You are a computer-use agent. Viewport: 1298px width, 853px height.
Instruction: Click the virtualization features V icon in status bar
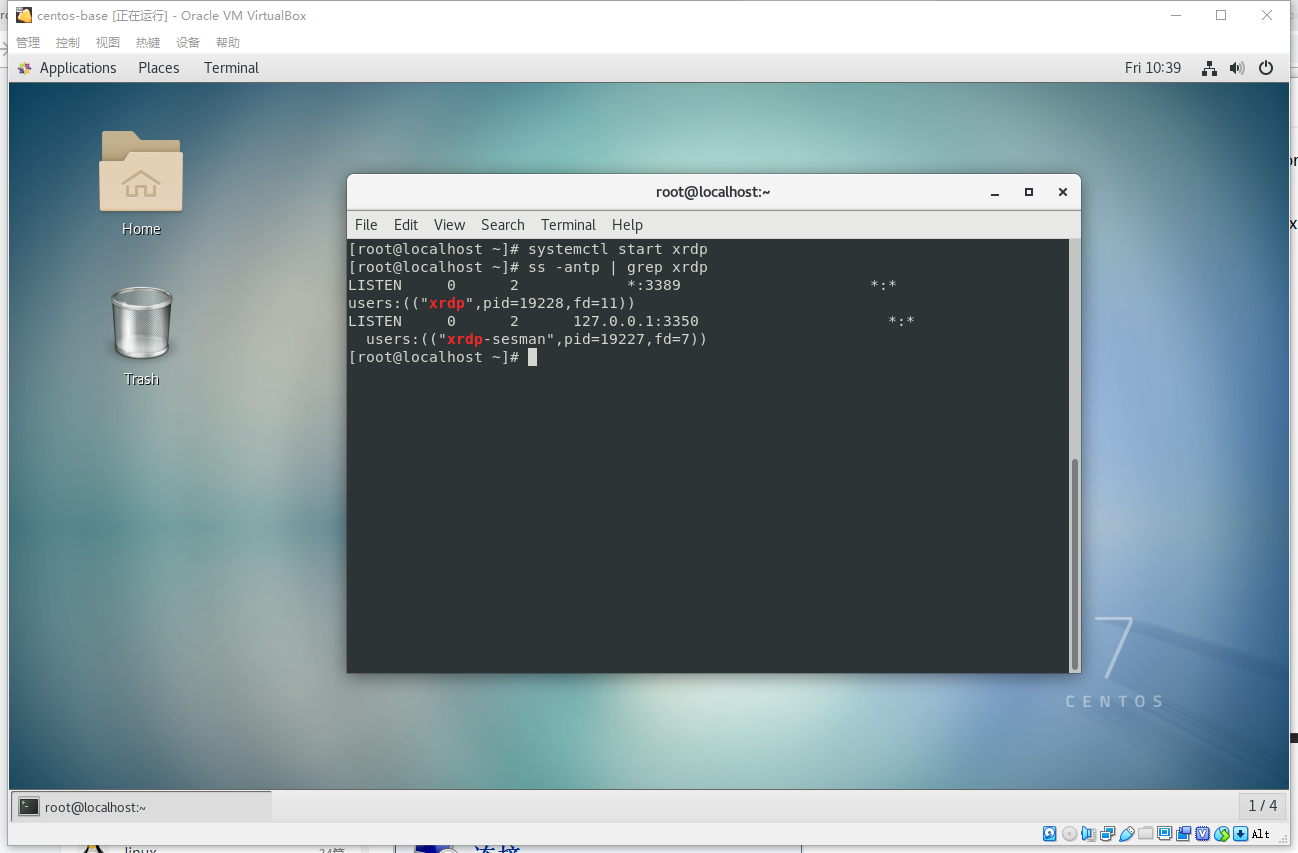click(x=1203, y=833)
